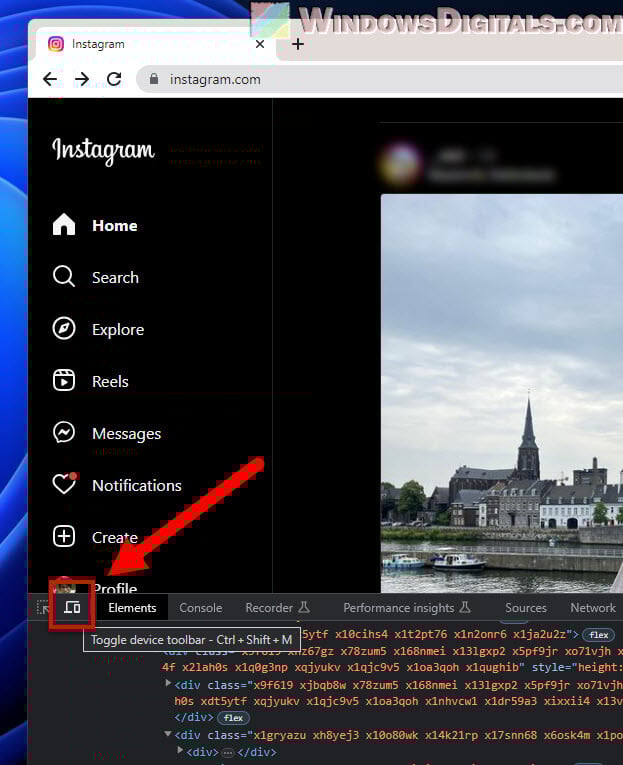Open the Home icon in the sidebar
Screen dimensions: 623x765
coord(64,225)
